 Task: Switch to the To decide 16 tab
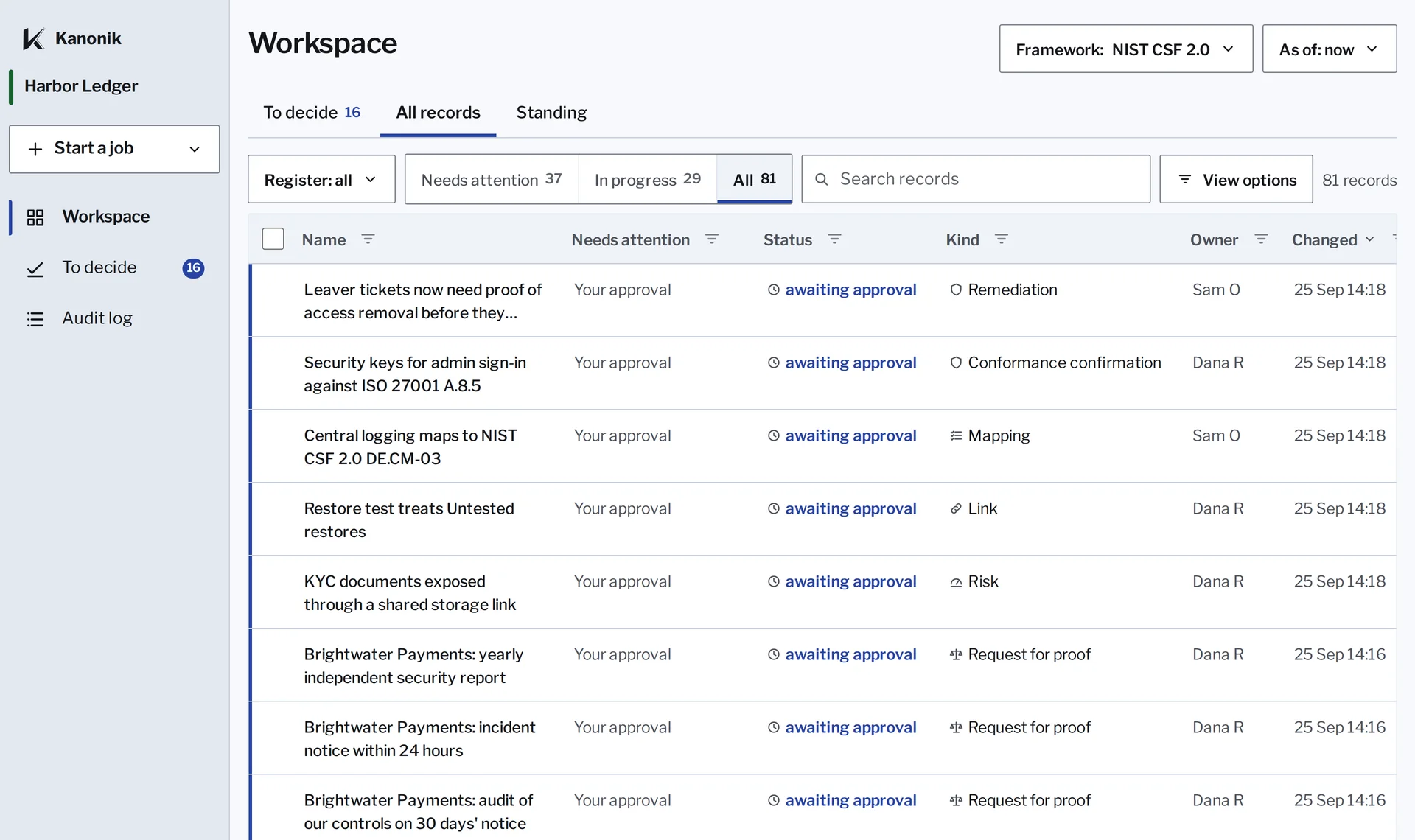pos(312,112)
